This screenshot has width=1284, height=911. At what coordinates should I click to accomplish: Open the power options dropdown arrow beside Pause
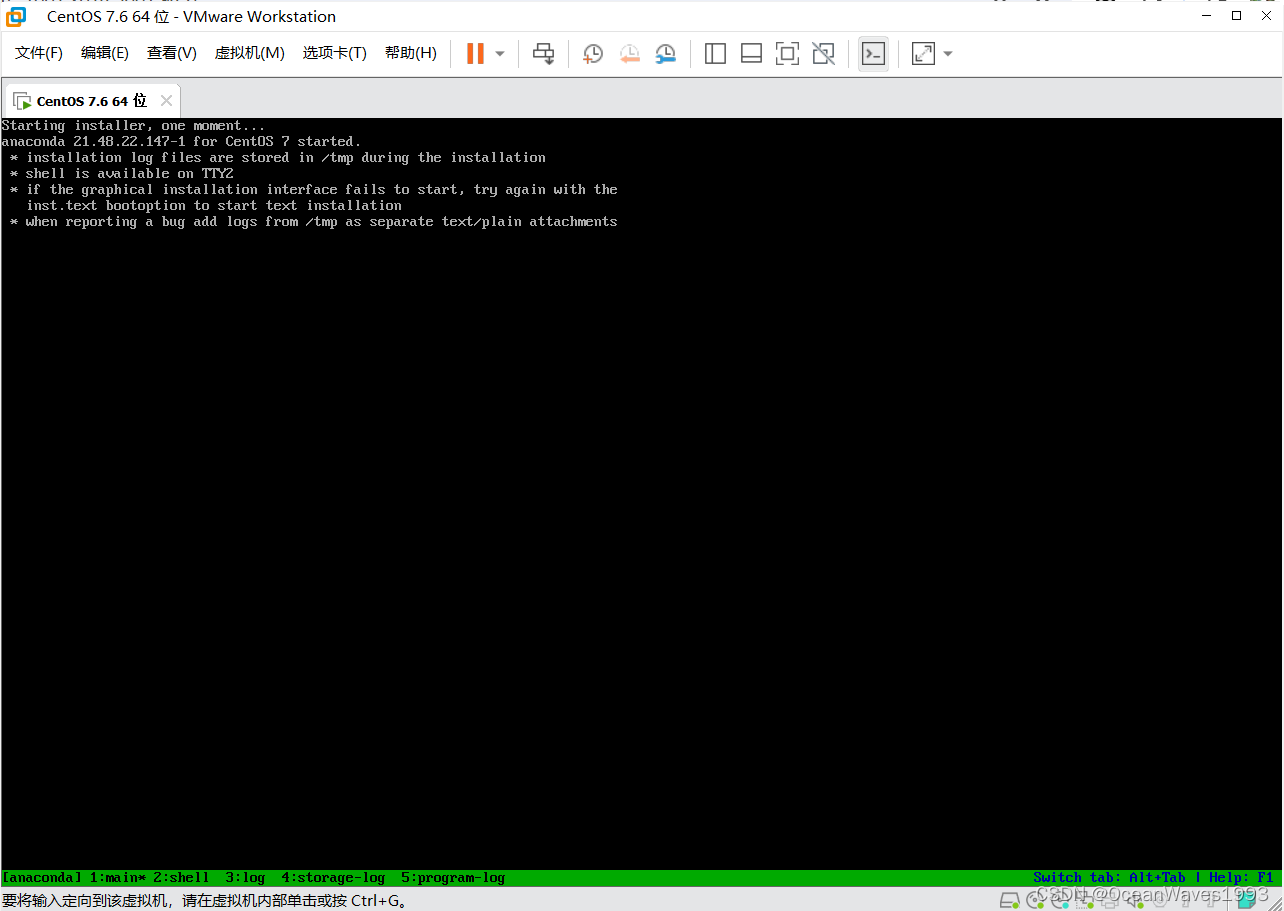point(500,54)
